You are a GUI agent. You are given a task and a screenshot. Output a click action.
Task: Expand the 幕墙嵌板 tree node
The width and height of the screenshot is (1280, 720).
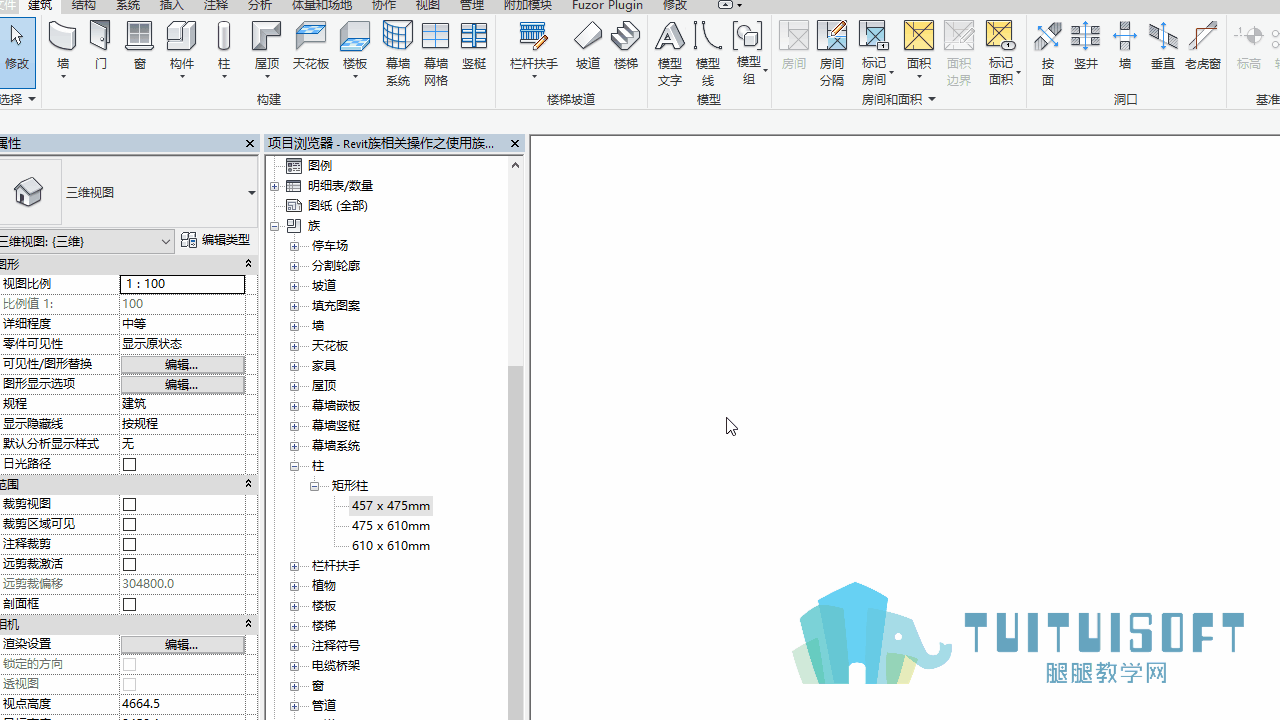[295, 405]
